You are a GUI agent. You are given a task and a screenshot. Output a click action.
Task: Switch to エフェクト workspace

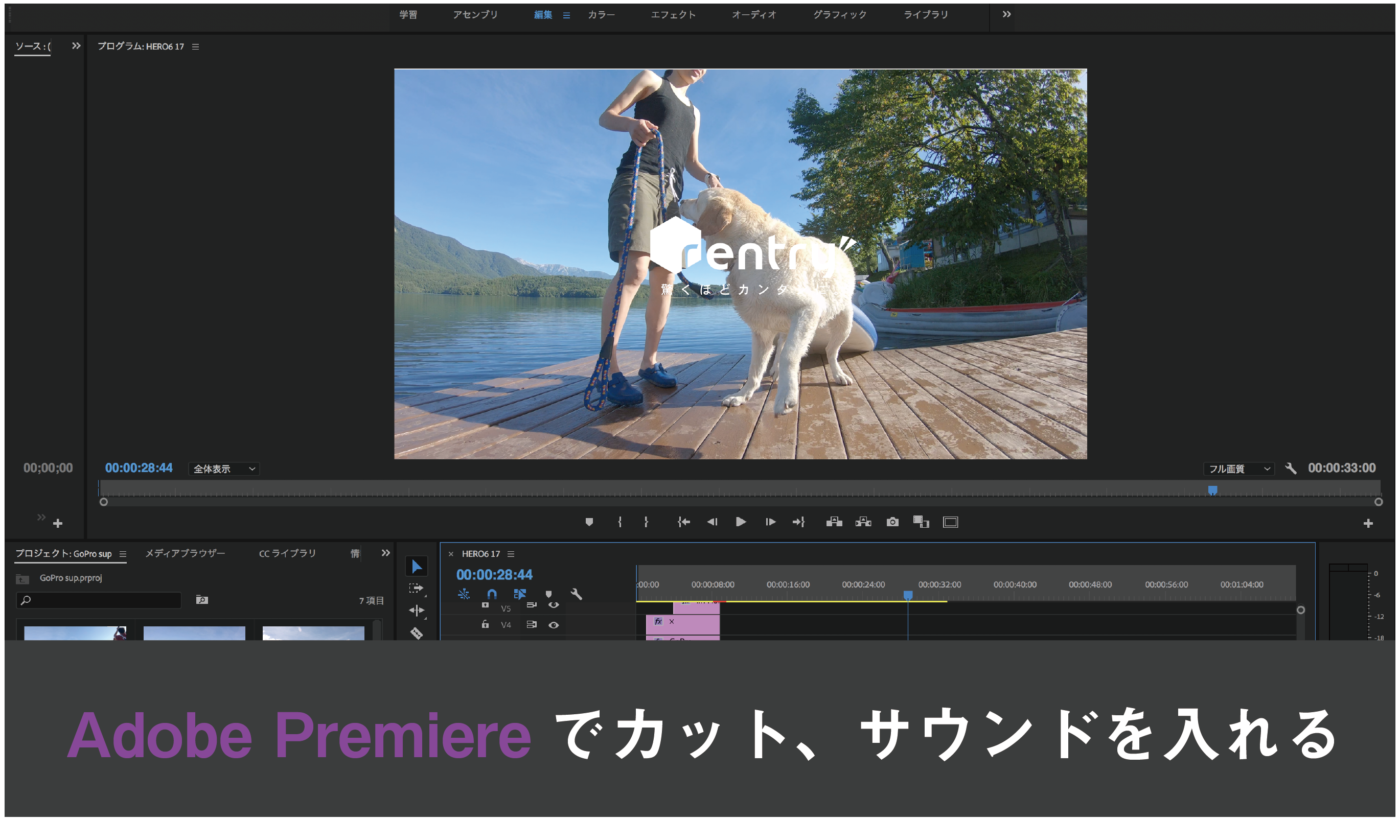point(673,15)
